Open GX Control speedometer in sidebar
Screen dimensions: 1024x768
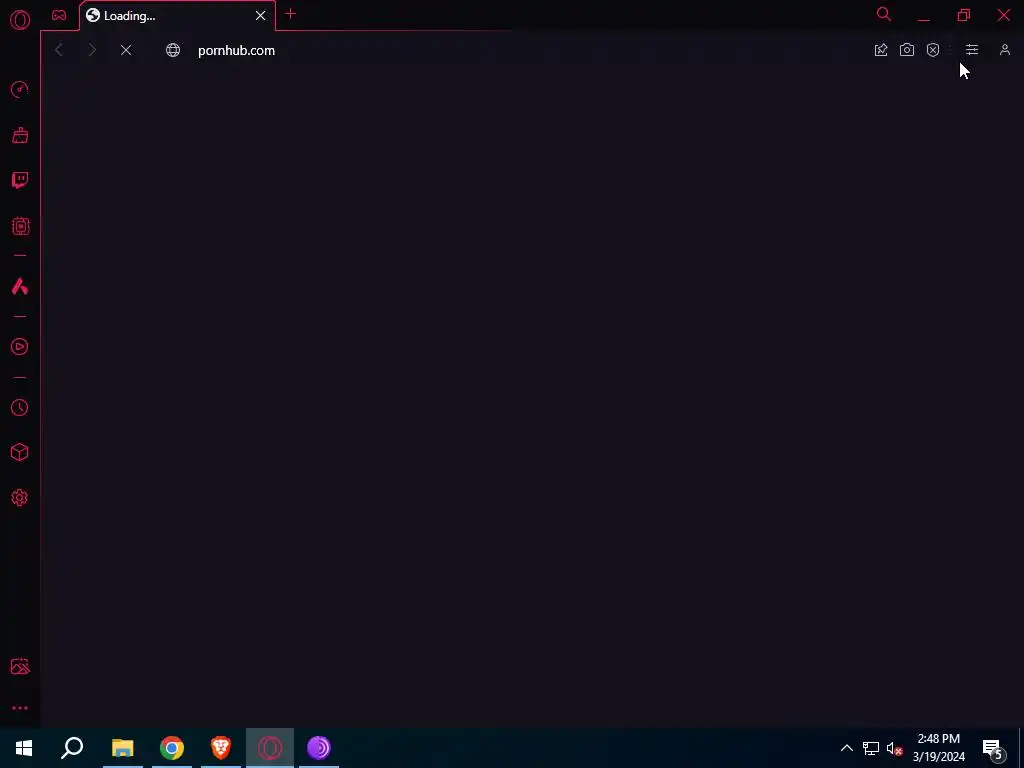[20, 89]
